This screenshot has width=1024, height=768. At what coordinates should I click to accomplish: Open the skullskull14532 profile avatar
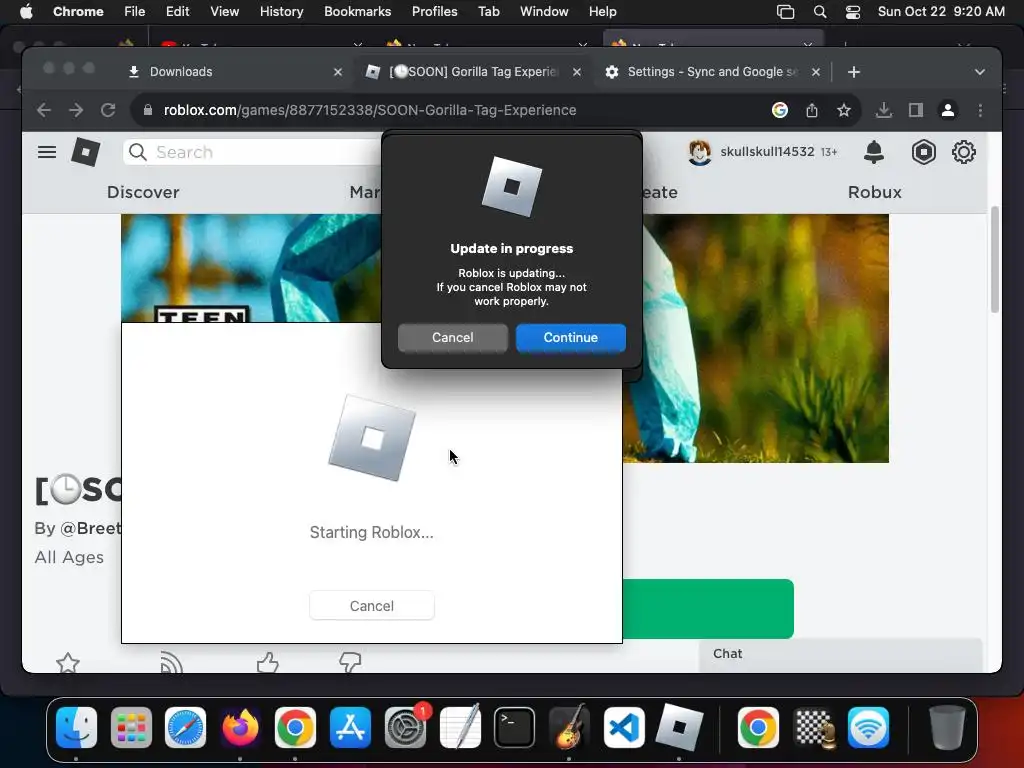click(699, 152)
